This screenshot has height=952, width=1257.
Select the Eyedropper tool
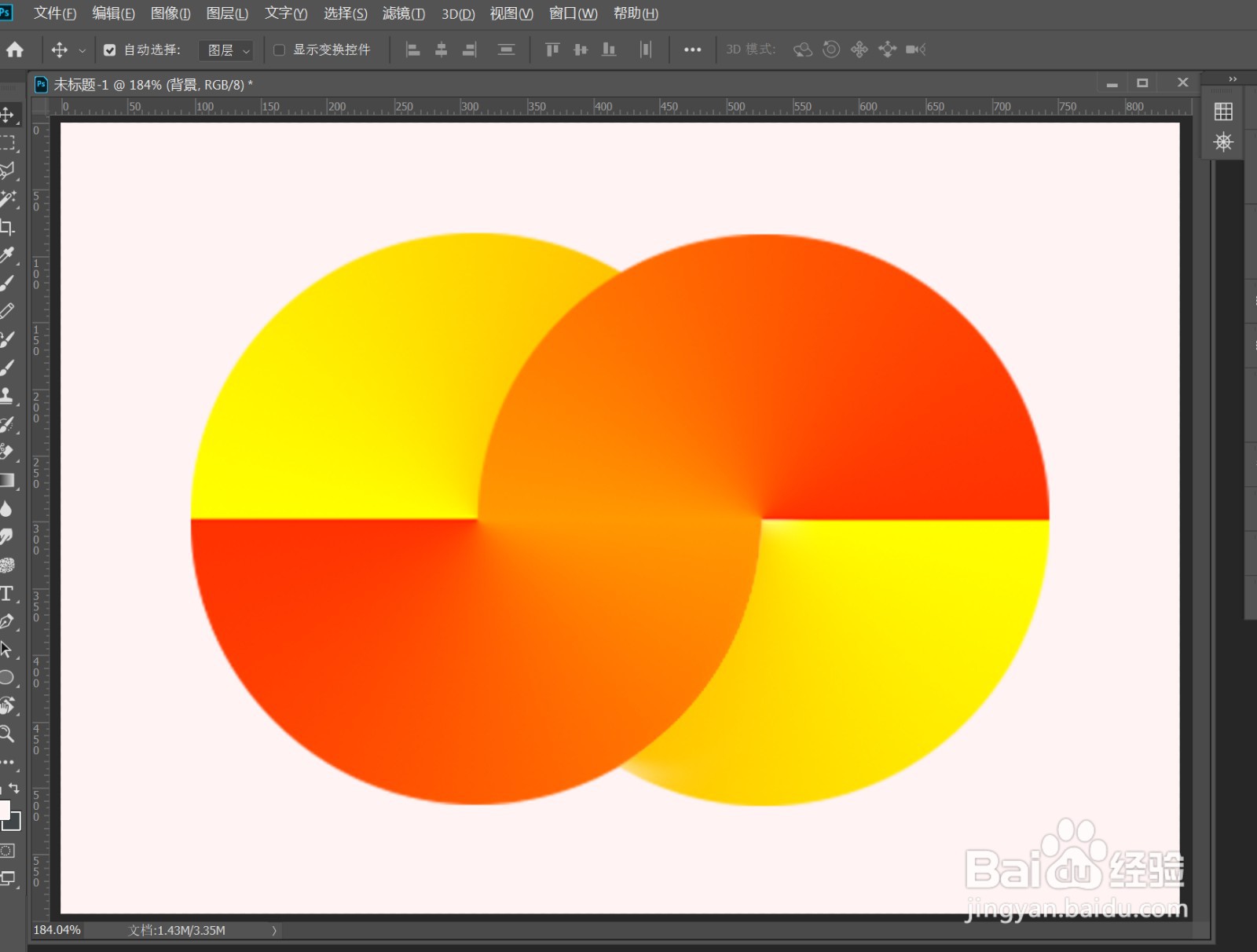(x=7, y=255)
